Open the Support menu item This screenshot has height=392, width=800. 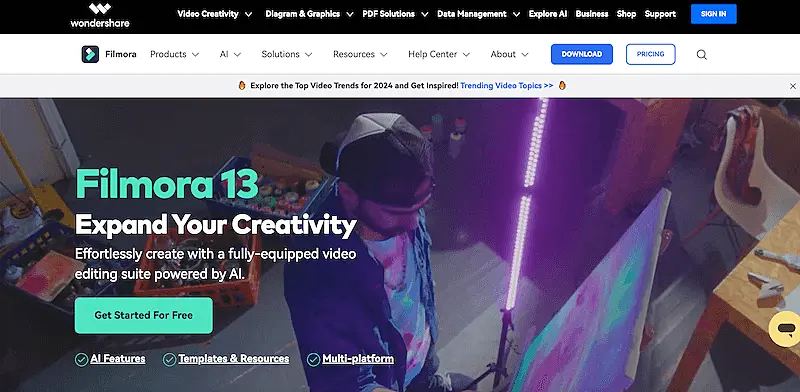point(660,14)
